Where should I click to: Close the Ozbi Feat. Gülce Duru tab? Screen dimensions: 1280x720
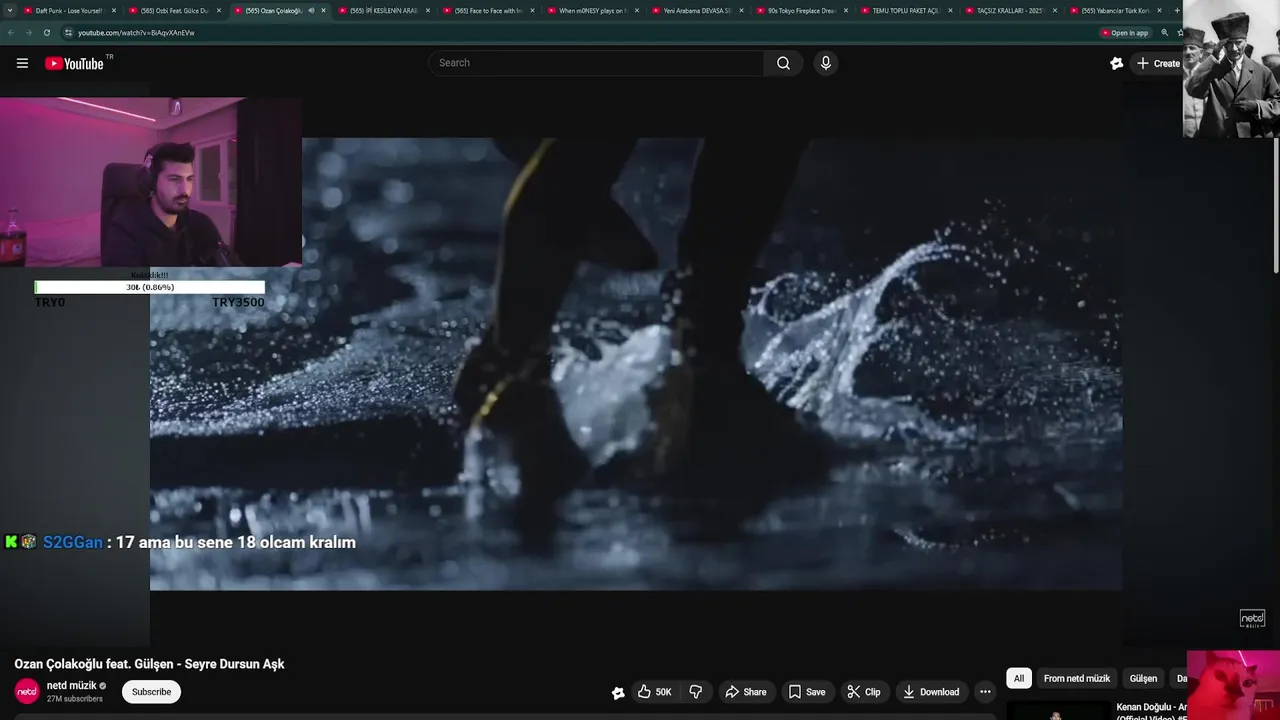pos(218,10)
